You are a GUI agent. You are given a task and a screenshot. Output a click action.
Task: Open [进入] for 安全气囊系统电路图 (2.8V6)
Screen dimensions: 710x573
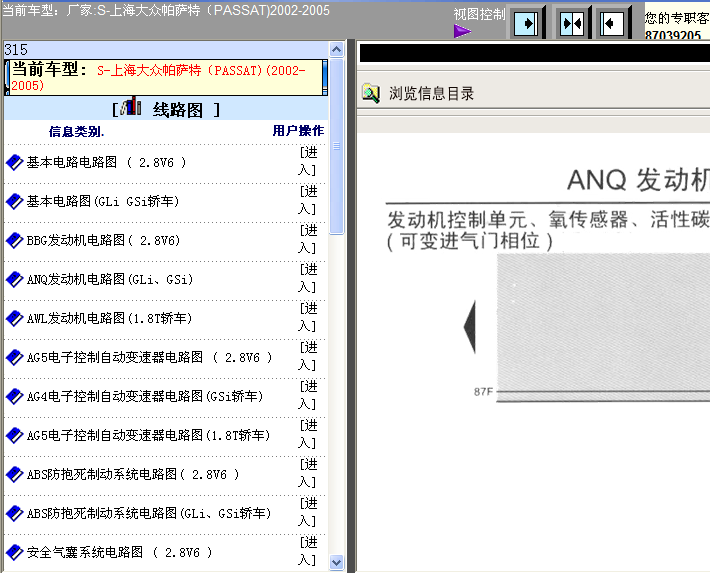(x=308, y=551)
